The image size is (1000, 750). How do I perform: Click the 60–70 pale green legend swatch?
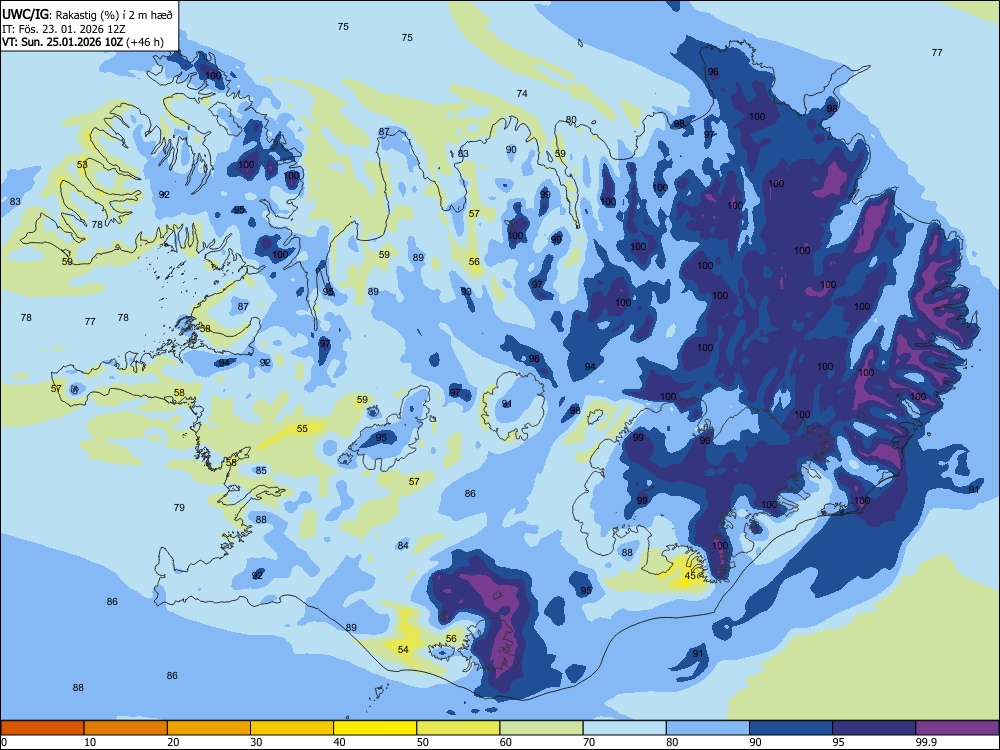pyautogui.click(x=541, y=728)
